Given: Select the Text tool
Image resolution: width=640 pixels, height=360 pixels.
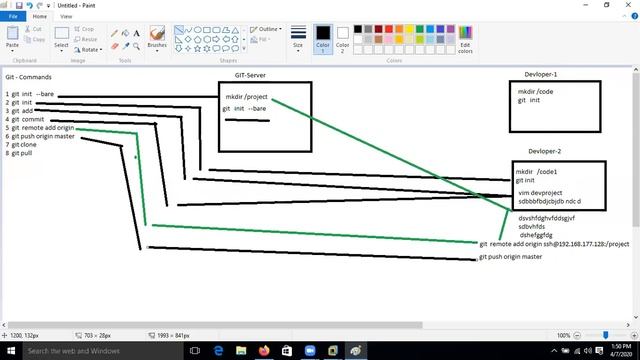Looking at the screenshot, I should point(137,33).
